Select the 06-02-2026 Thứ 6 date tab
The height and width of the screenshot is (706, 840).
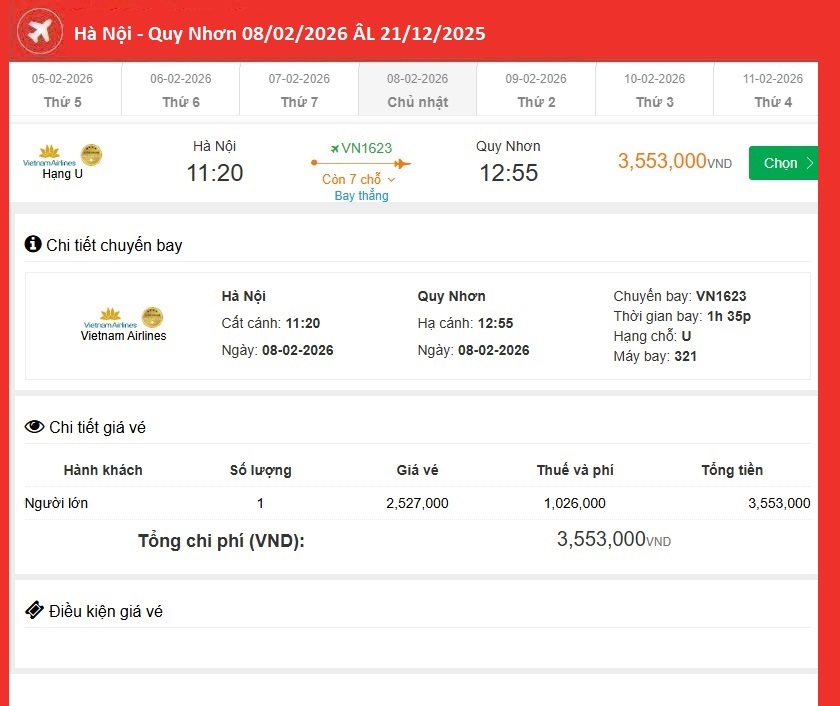tap(181, 90)
